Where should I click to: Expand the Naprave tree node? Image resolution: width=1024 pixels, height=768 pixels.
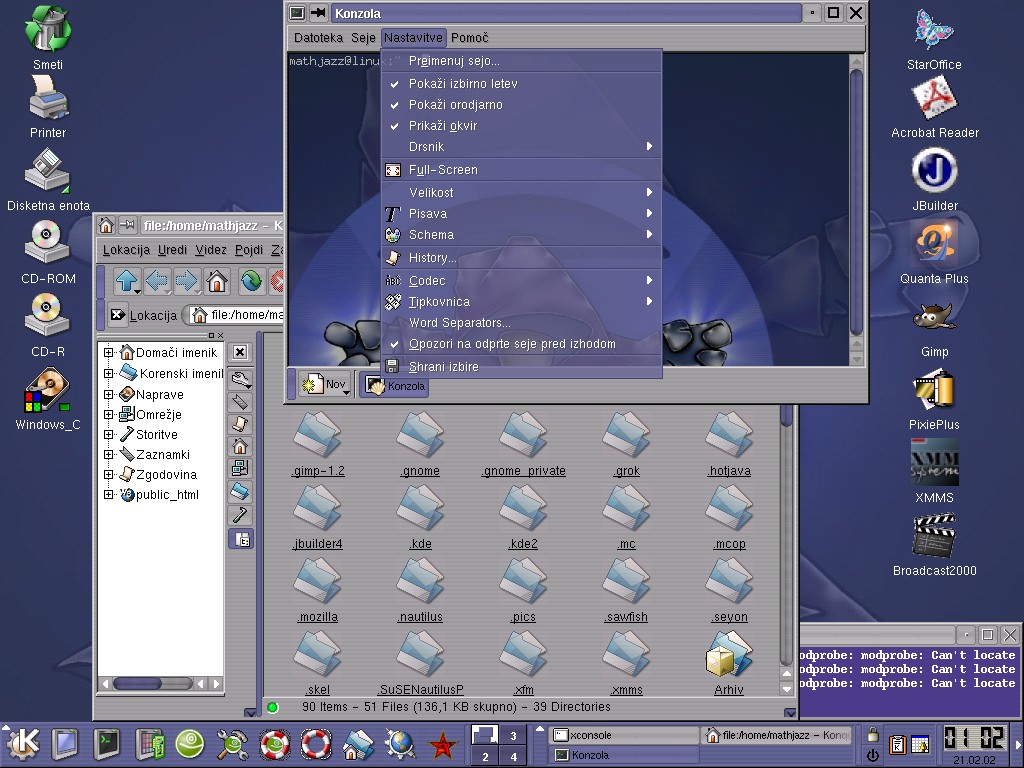pos(108,394)
